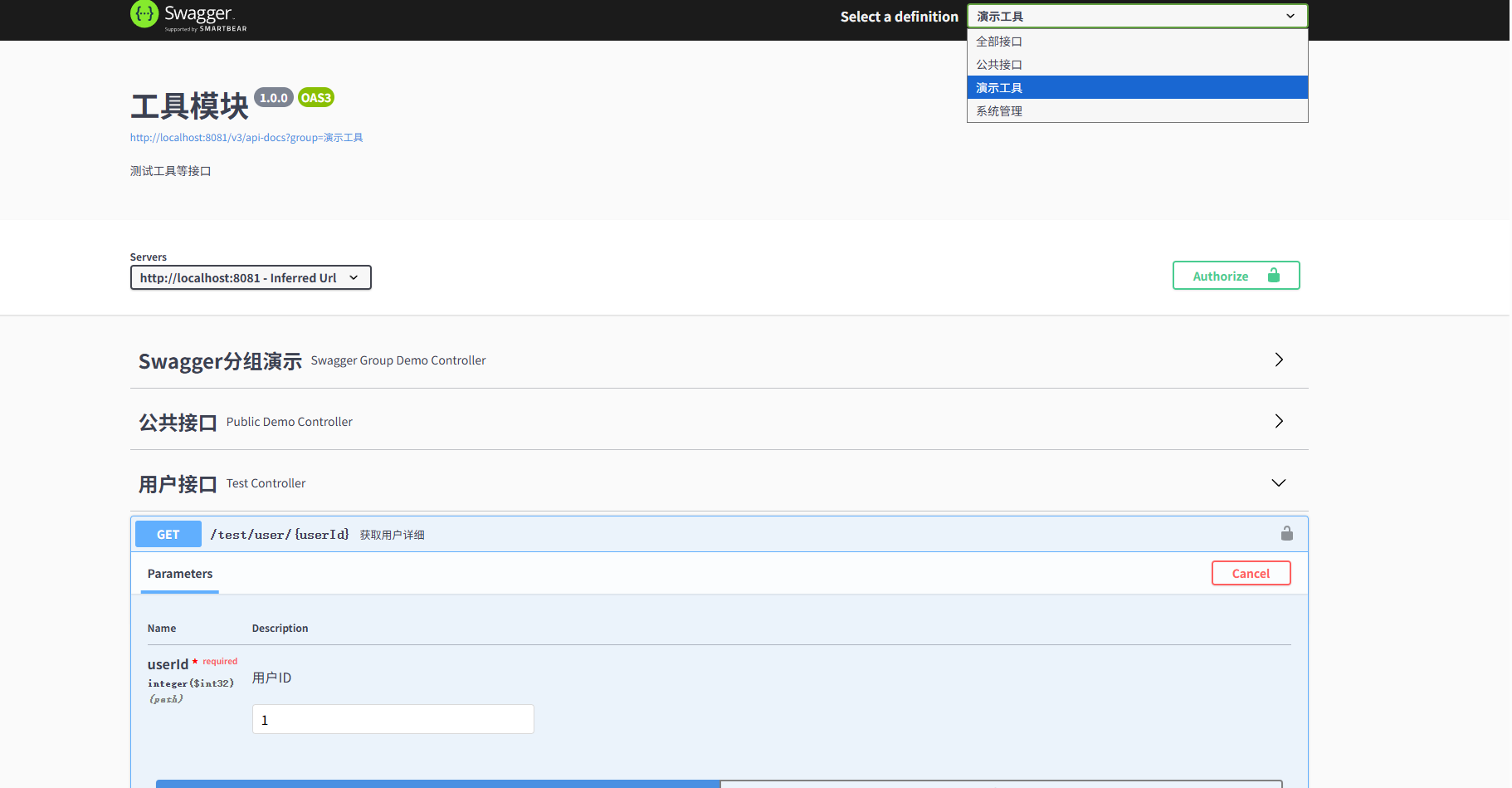Click the Swagger Group Demo Controller text
This screenshot has height=788, width=1512.
pyautogui.click(x=398, y=360)
